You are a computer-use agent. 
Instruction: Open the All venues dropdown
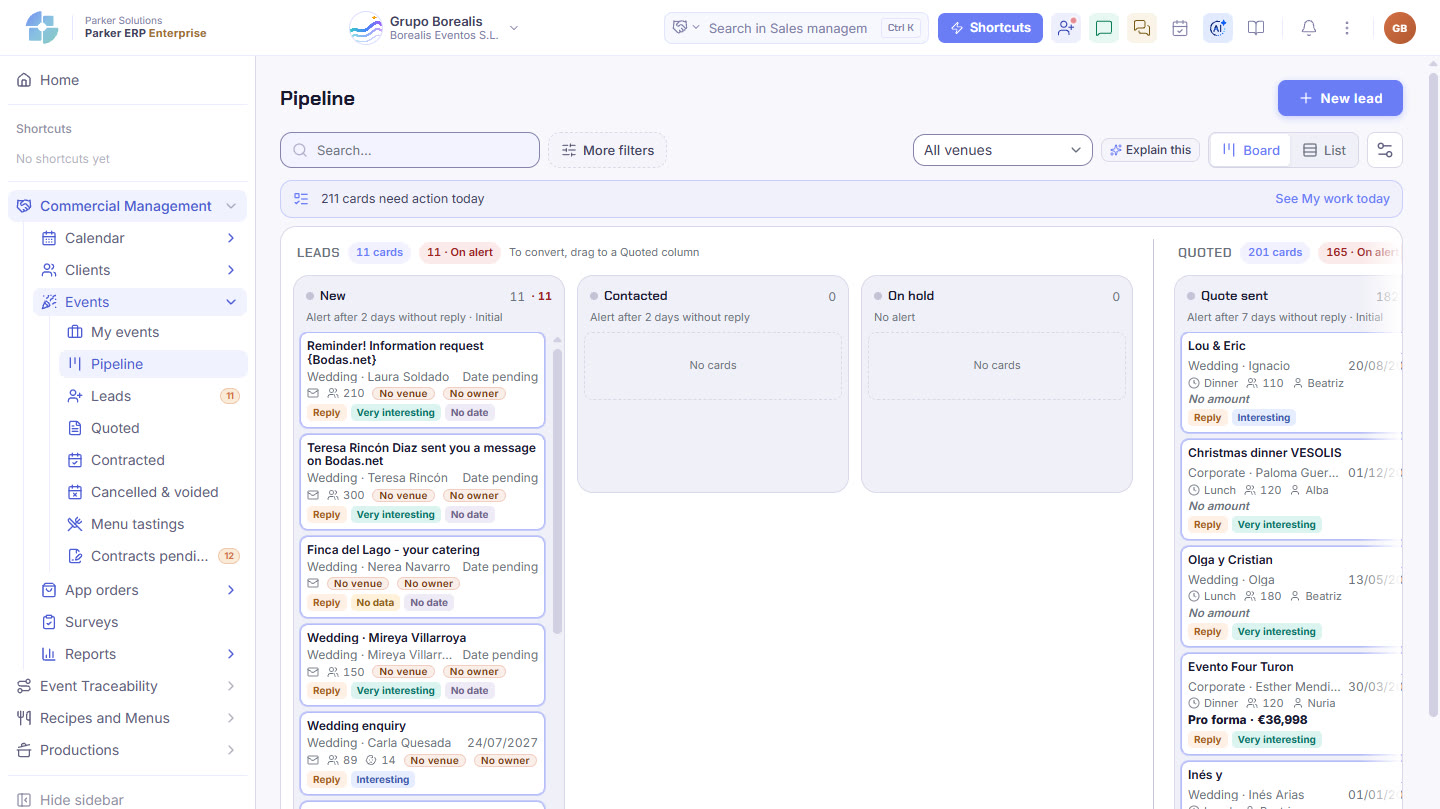pos(1002,150)
